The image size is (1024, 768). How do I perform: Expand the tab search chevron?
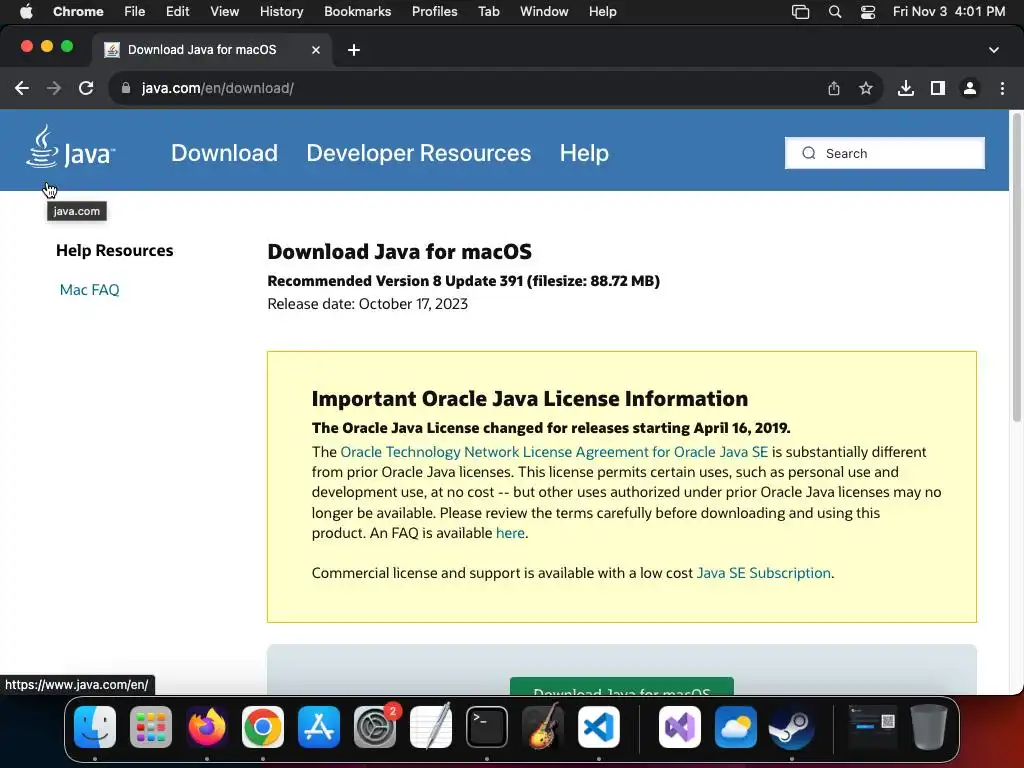pyautogui.click(x=993, y=50)
